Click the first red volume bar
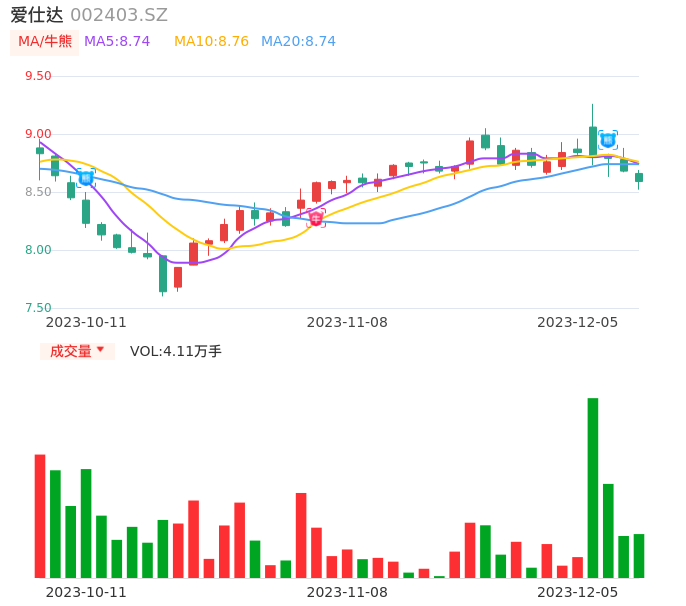 (40, 516)
